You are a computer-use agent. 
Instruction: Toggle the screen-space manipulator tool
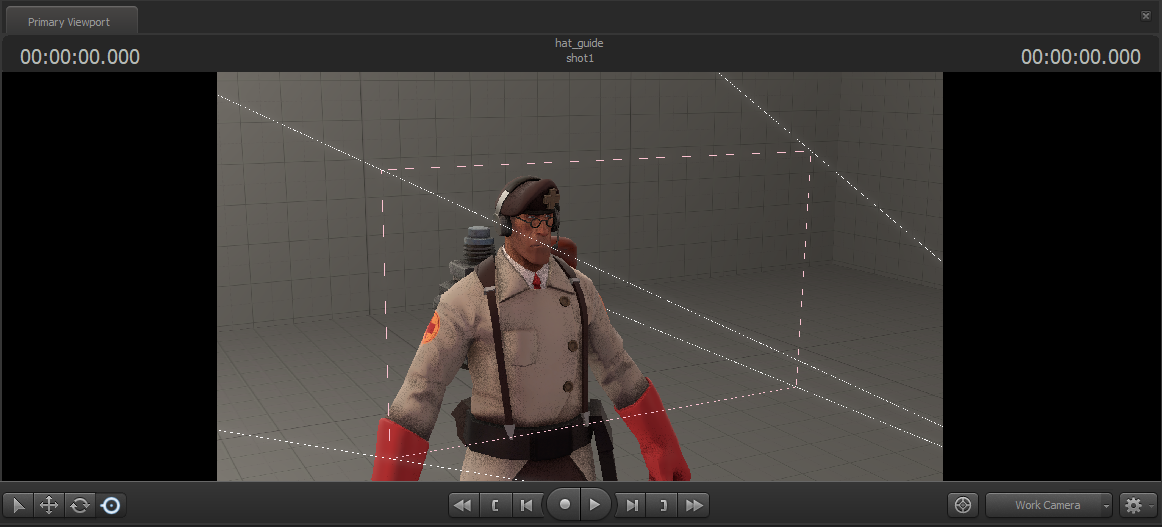[110, 506]
